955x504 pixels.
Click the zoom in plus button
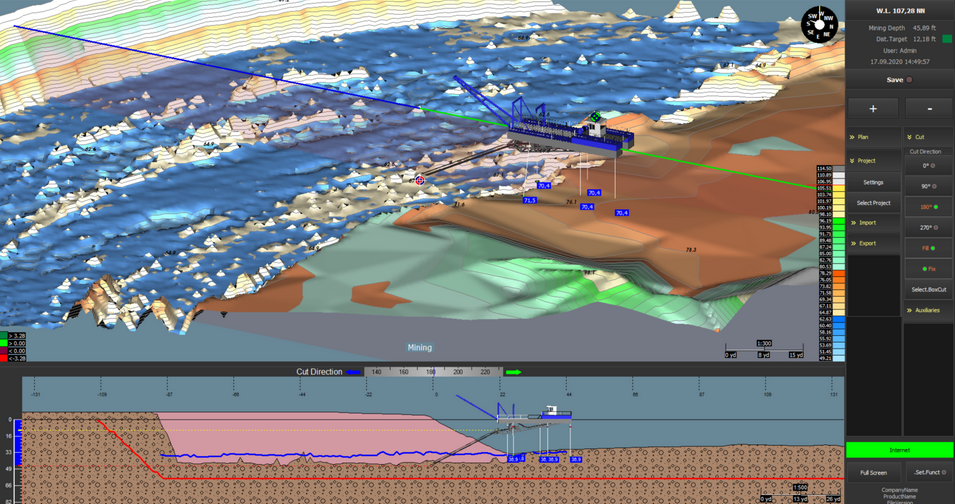coord(873,108)
